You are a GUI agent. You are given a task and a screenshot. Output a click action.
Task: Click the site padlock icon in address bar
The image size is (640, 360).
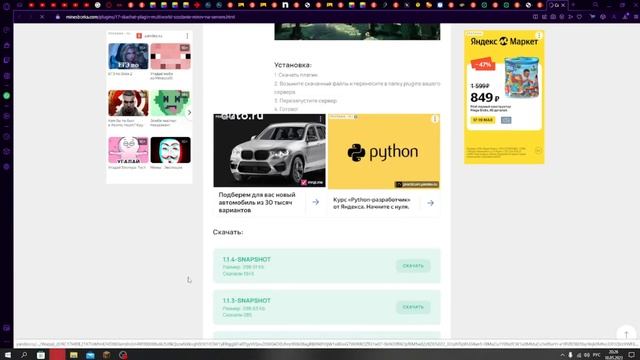coord(58,17)
